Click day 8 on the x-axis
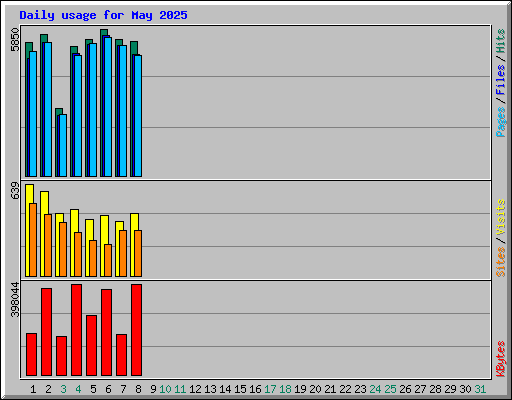The image size is (512, 400). (138, 389)
